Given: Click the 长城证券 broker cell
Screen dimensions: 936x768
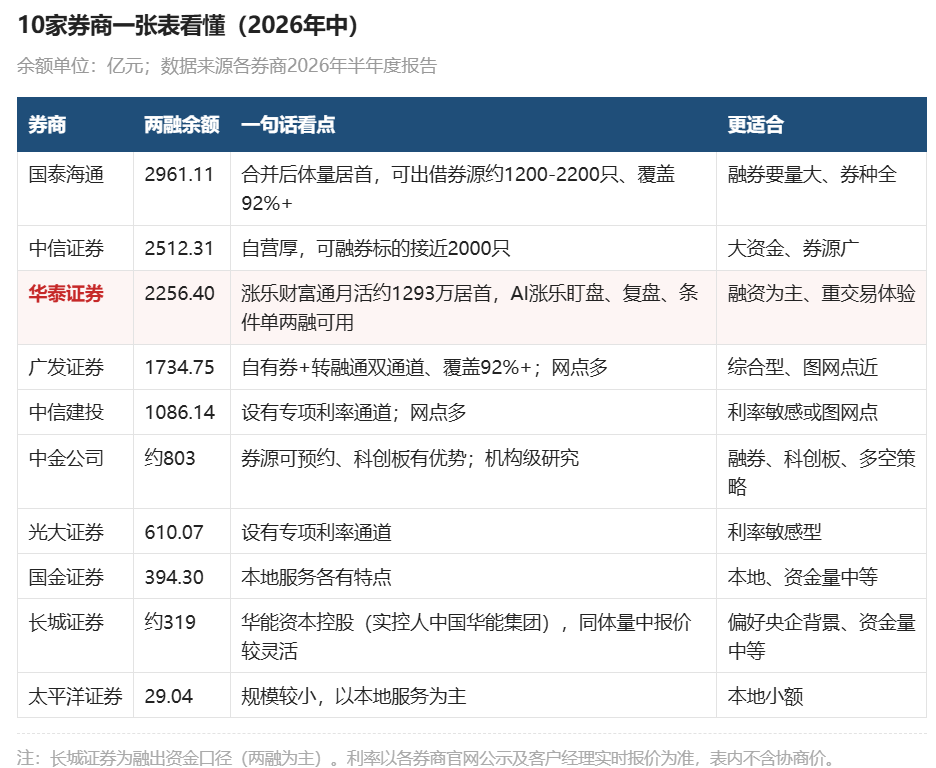Looking at the screenshot, I should 66,622.
